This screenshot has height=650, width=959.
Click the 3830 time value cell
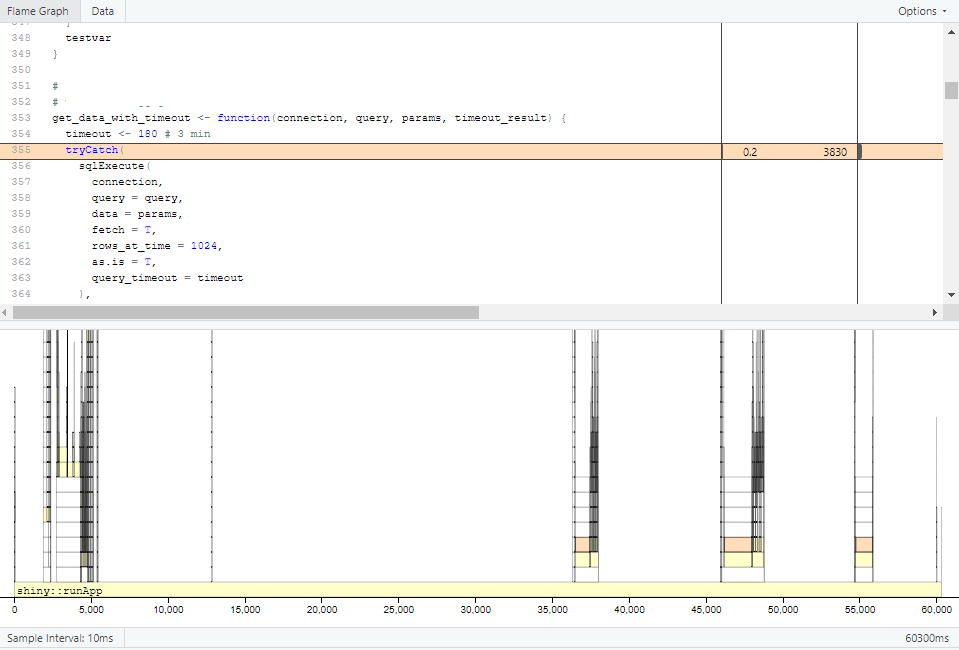[835, 152]
